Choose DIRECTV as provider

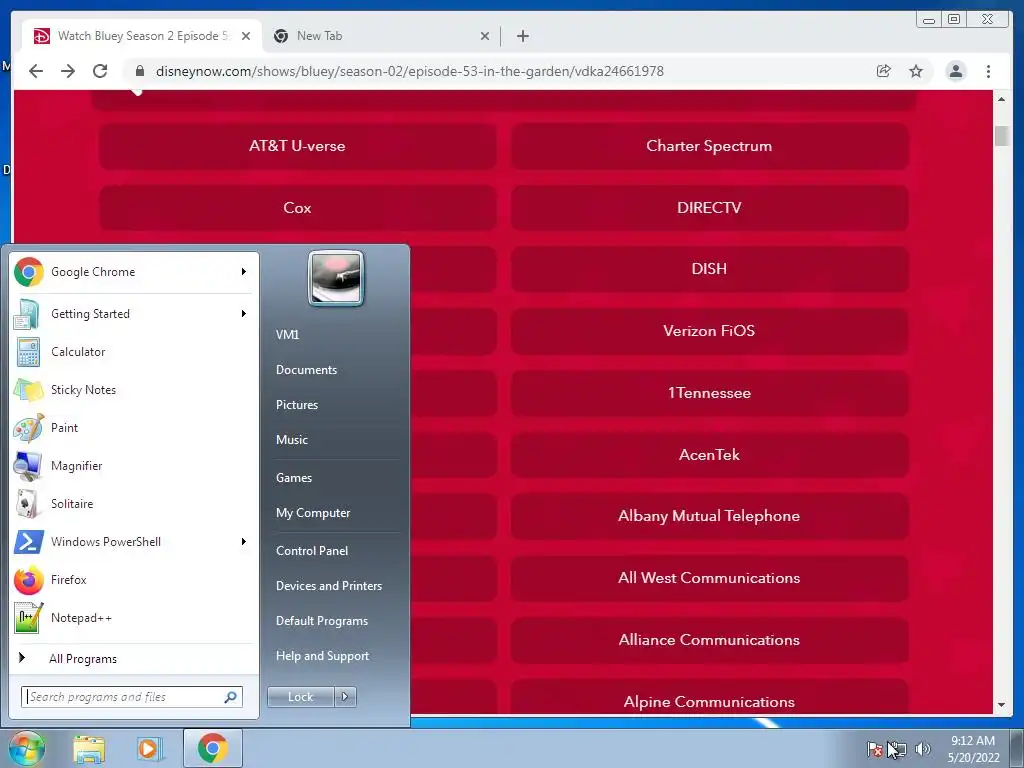pos(709,208)
